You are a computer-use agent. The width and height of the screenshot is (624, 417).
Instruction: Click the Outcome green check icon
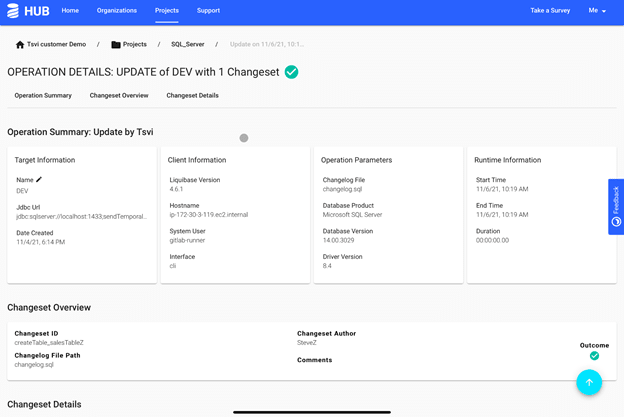(x=594, y=356)
